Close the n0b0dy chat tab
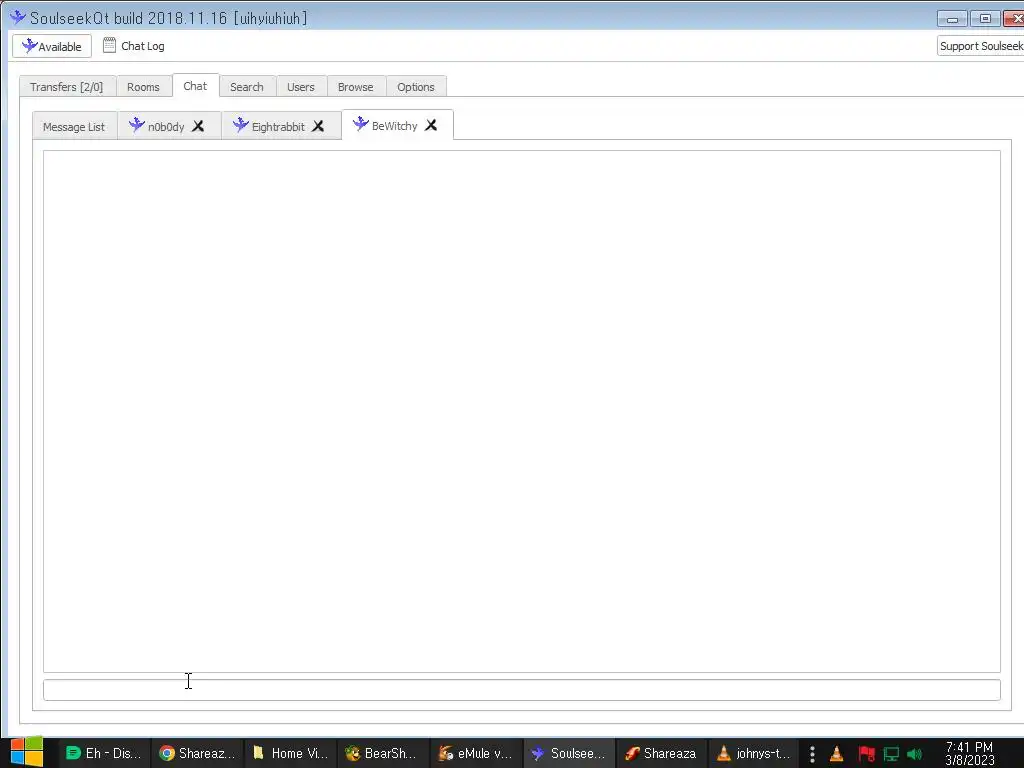The width and height of the screenshot is (1024, 768). tap(198, 126)
